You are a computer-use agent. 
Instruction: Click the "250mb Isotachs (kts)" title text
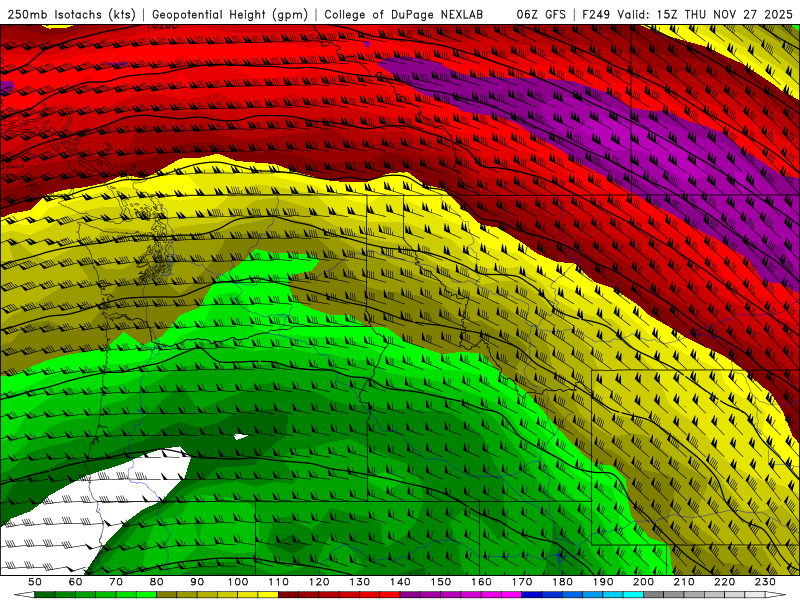(x=71, y=15)
